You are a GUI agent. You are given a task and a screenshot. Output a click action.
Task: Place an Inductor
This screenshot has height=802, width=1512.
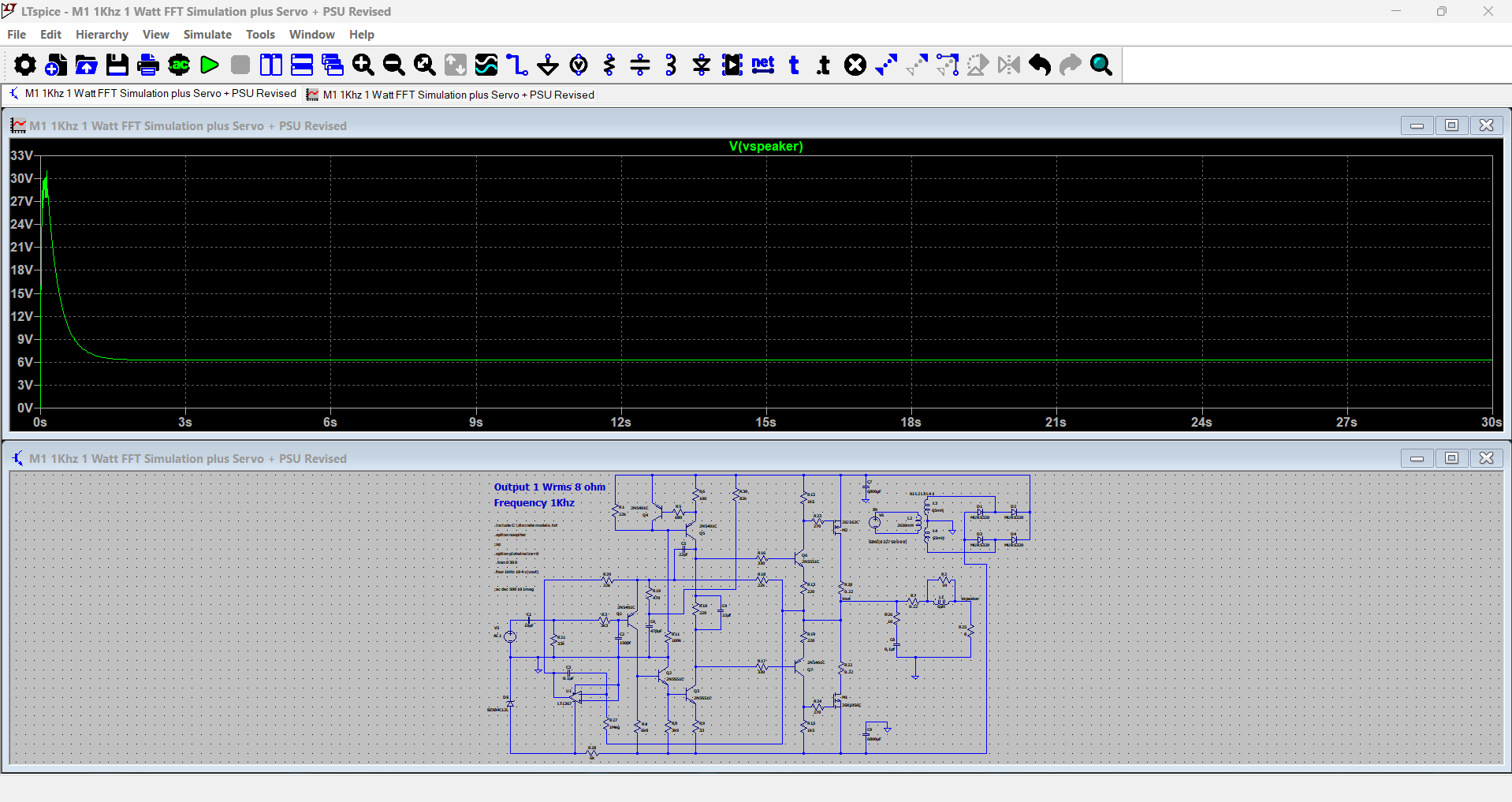671,65
